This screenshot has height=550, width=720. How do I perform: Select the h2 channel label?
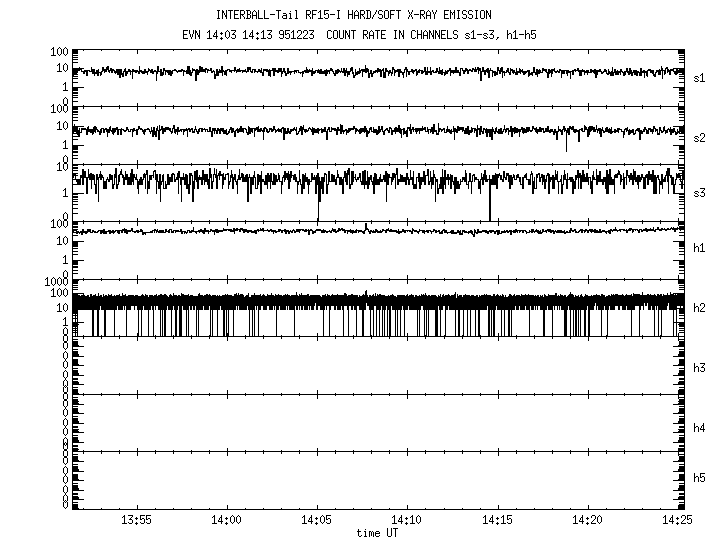pos(700,307)
